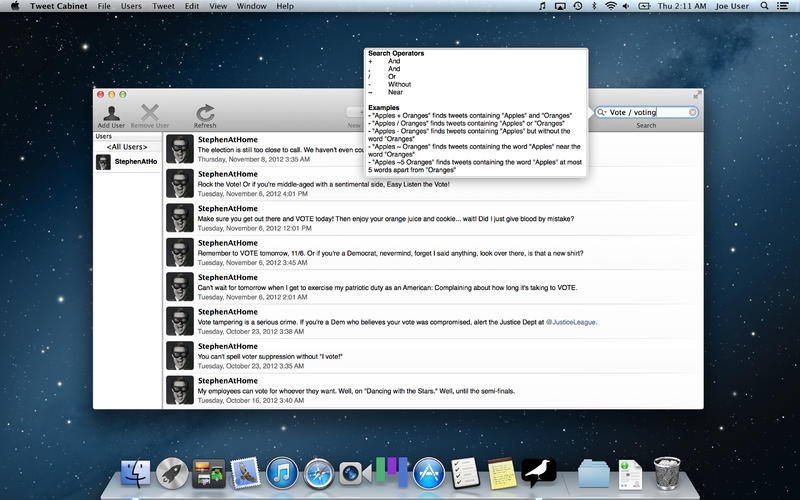Open the View menu

pos(218,6)
